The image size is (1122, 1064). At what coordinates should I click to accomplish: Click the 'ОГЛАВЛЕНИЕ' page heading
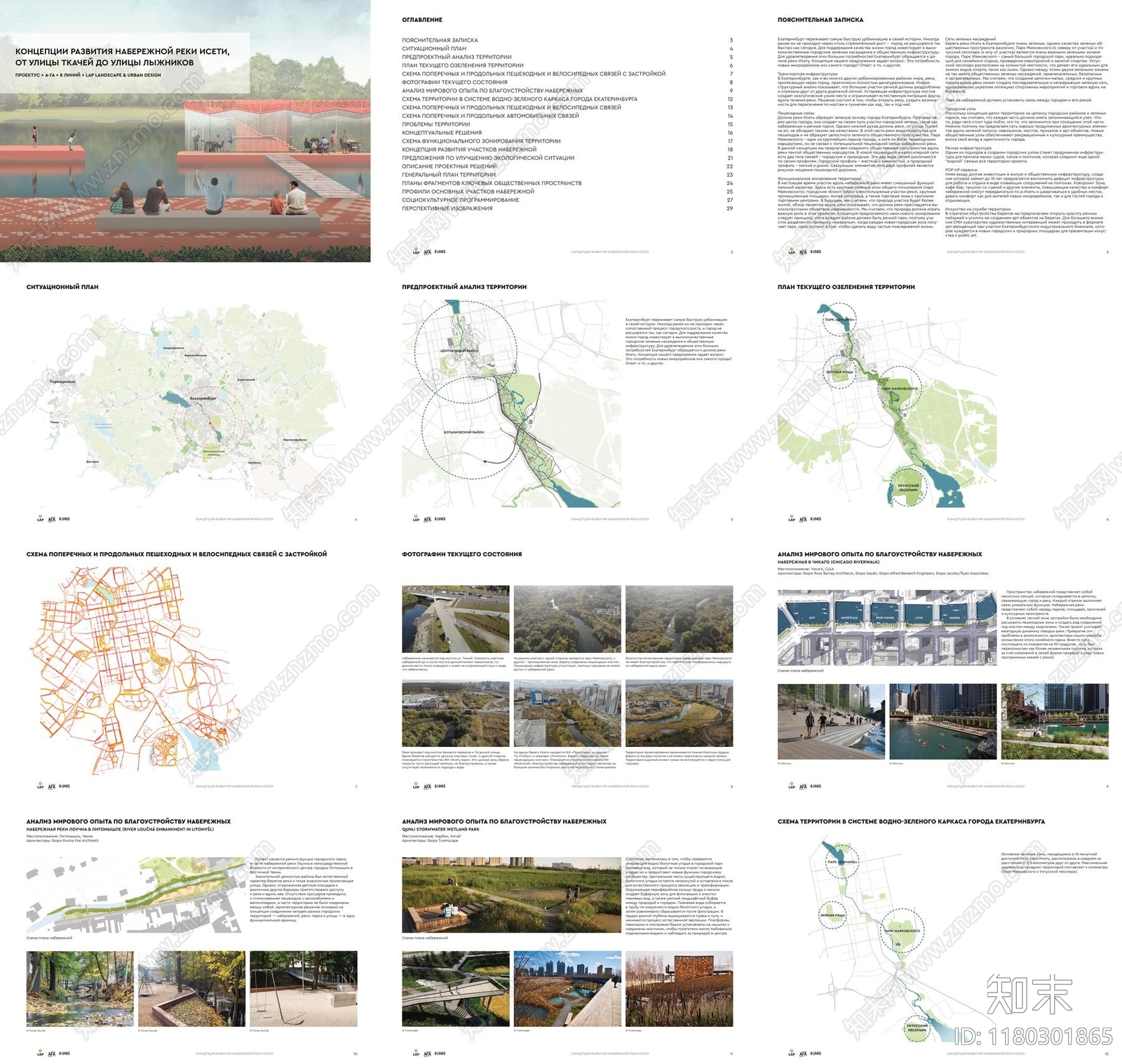(x=422, y=20)
